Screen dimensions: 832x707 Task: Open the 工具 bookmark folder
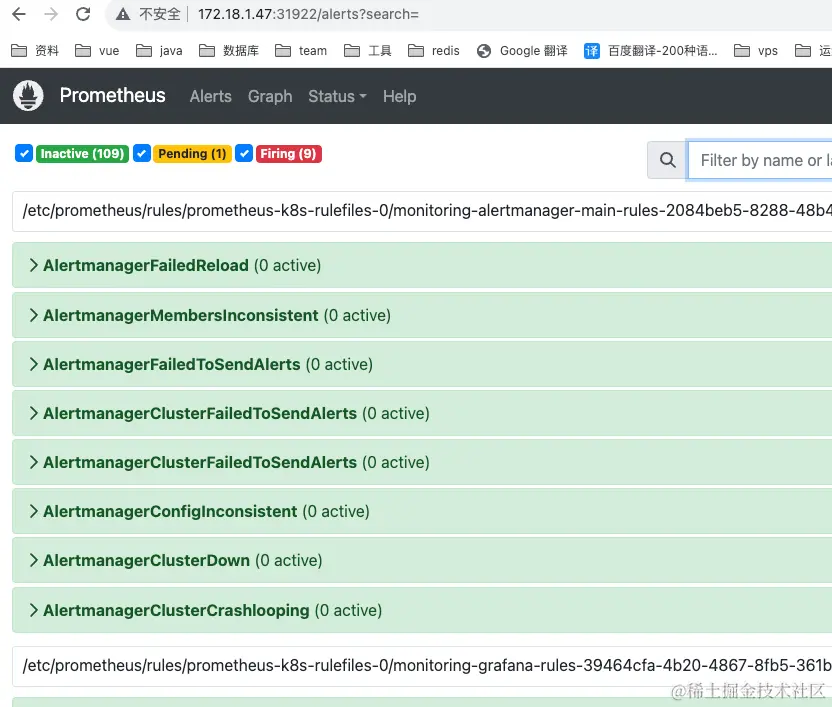coord(367,50)
